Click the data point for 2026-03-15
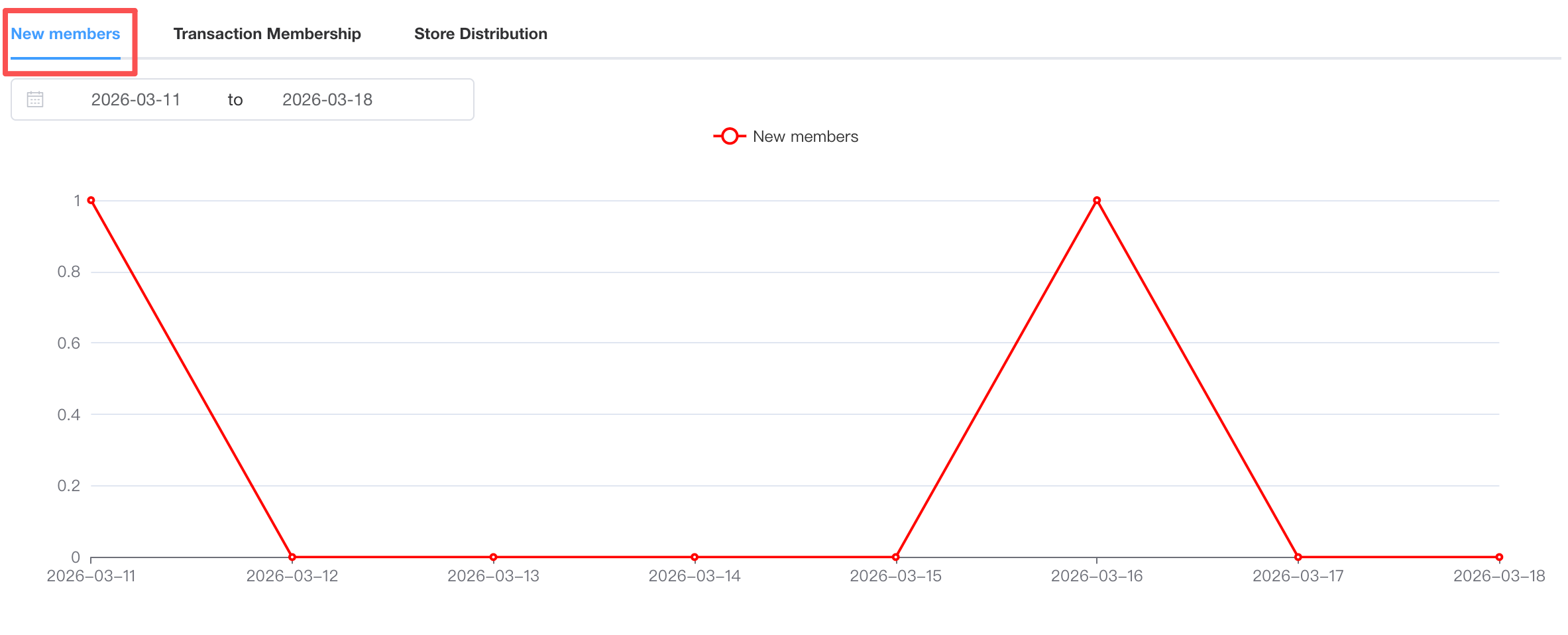1568x635 pixels. pyautogui.click(x=896, y=557)
